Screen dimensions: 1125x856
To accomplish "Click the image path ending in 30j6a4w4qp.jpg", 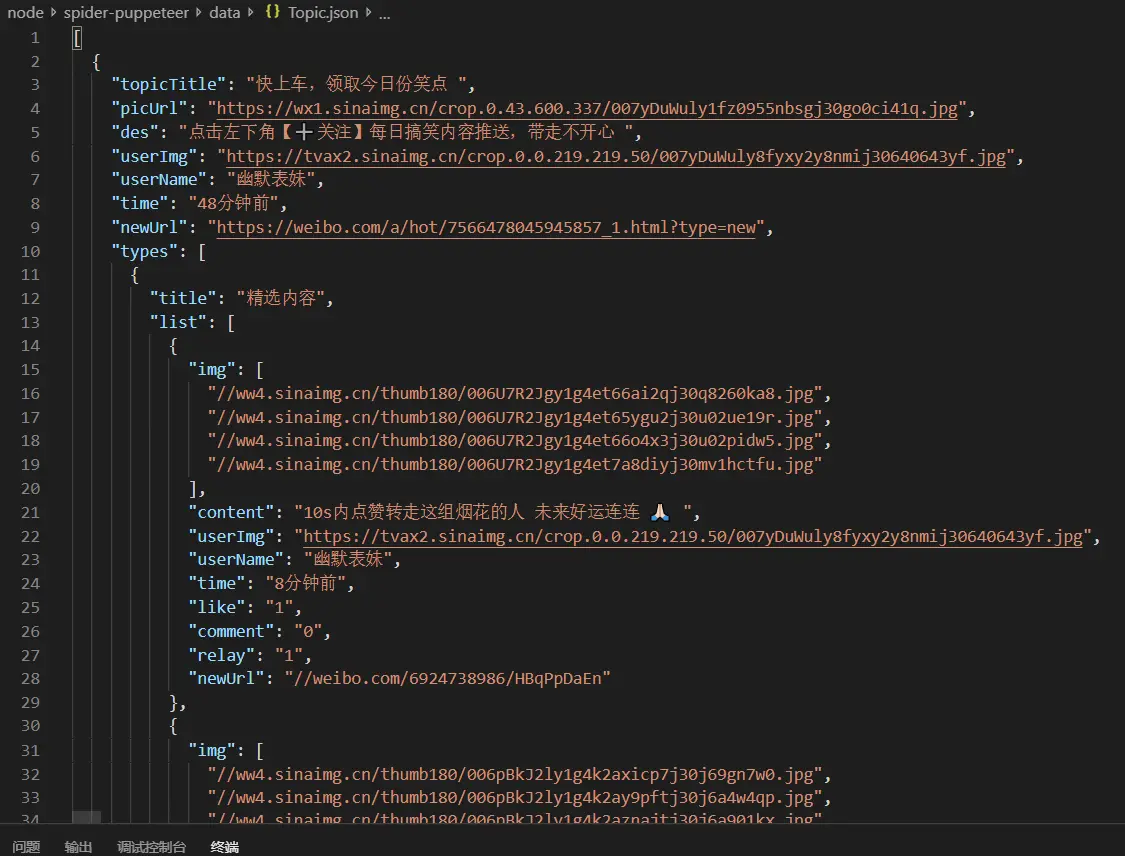I will (x=514, y=797).
